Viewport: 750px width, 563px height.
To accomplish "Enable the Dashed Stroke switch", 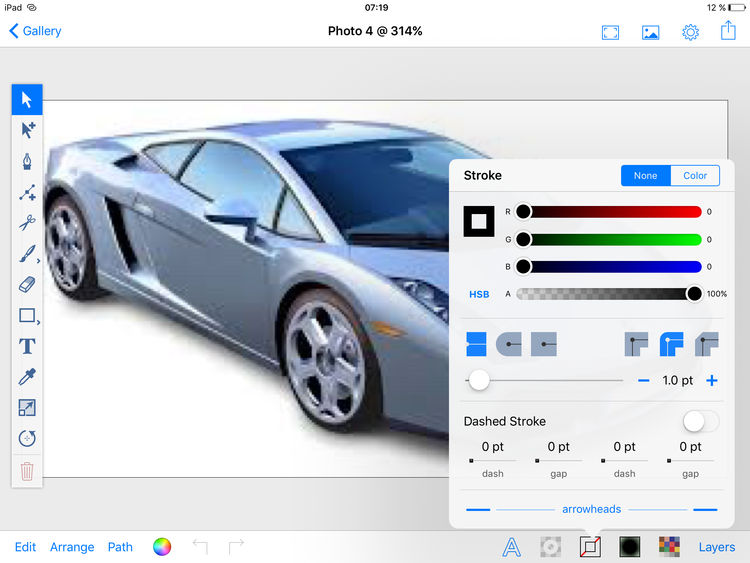I will tap(700, 421).
